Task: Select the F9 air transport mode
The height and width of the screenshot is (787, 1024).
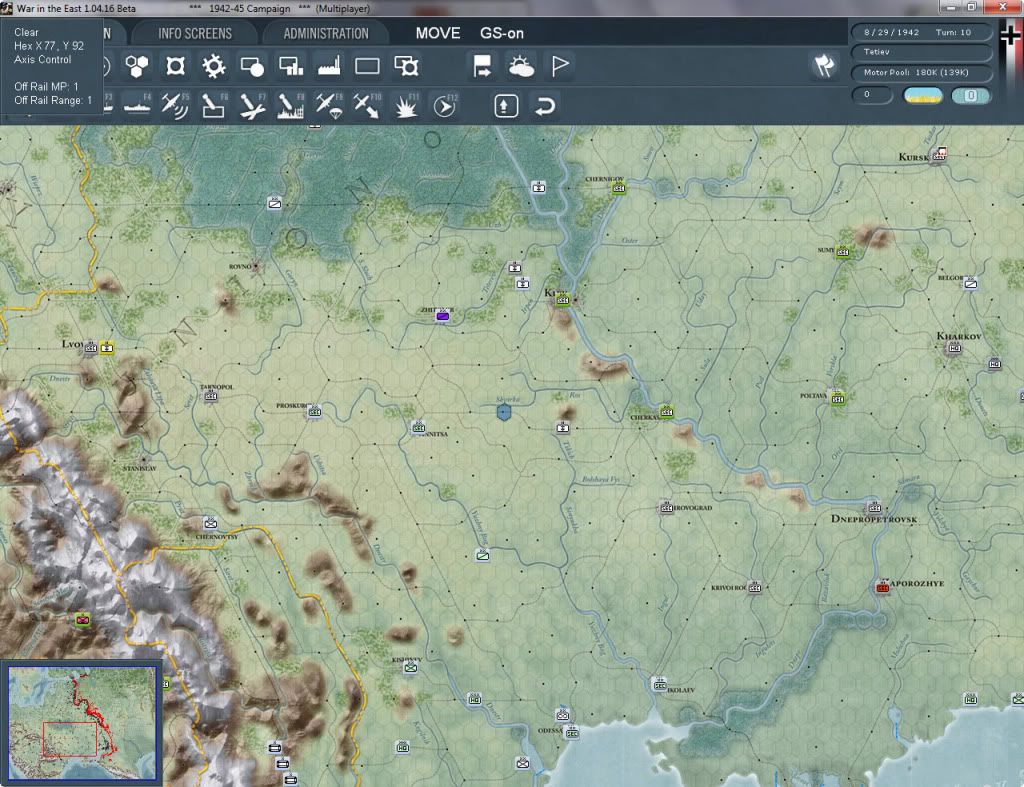Action: click(329, 106)
